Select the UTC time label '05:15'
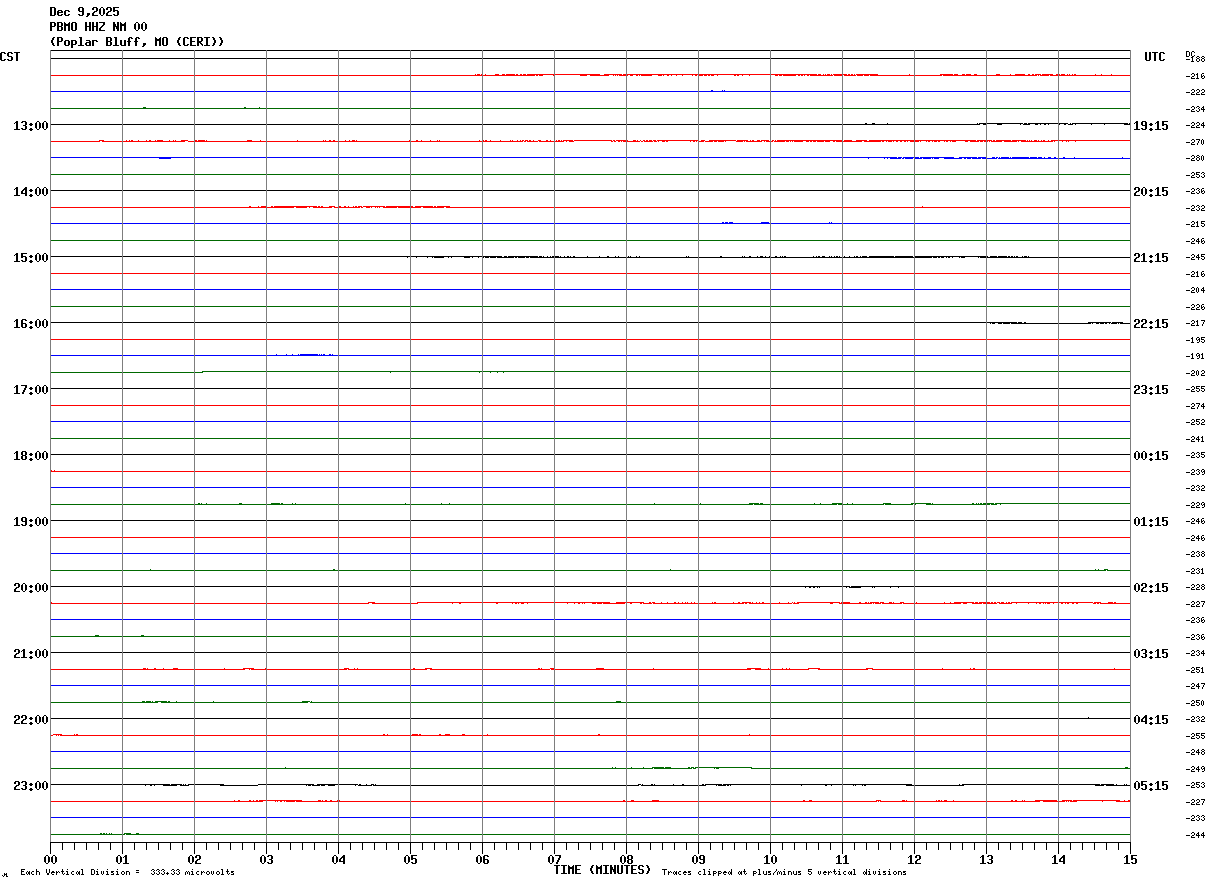 [x=1151, y=786]
